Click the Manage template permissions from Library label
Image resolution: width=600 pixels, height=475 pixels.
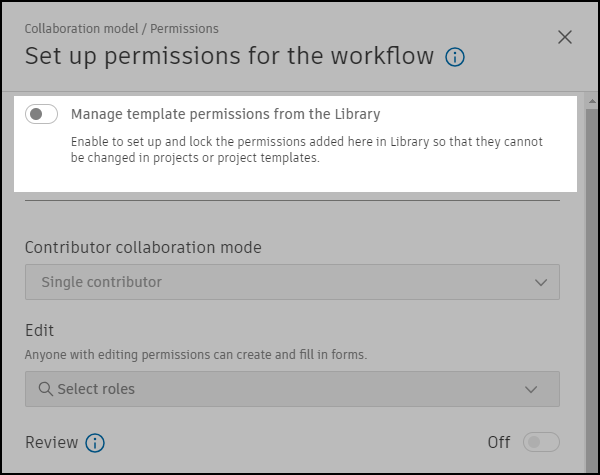225,114
